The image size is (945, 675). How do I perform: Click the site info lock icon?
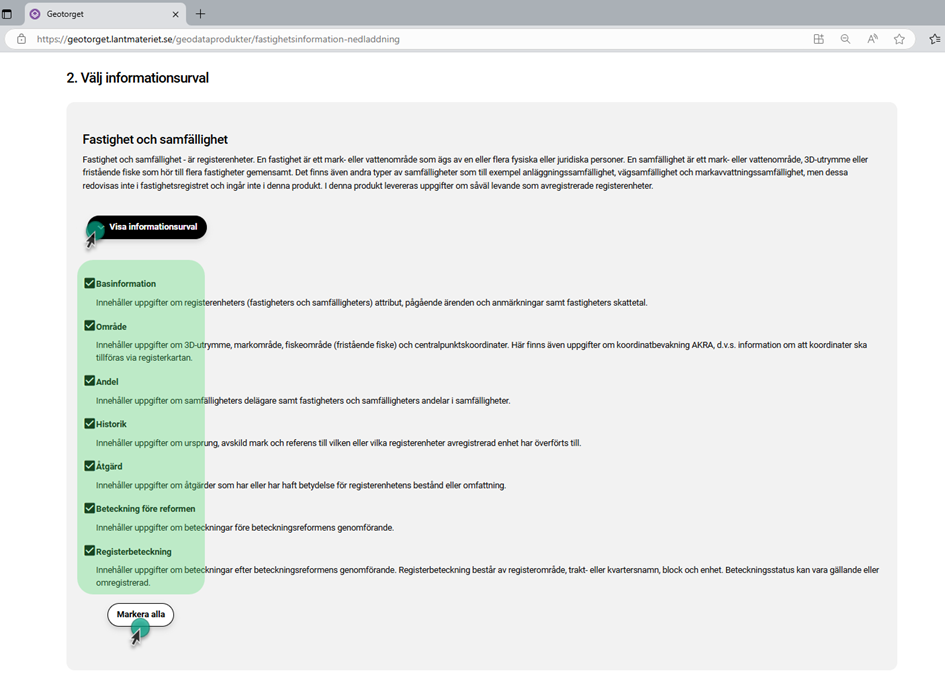click(21, 39)
